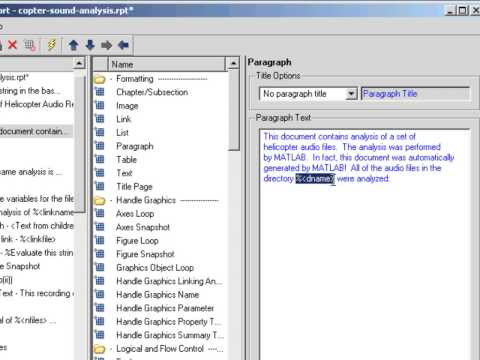The width and height of the screenshot is (480, 360).
Task: Click the component icon beside Paragraph
Action: pos(99,146)
